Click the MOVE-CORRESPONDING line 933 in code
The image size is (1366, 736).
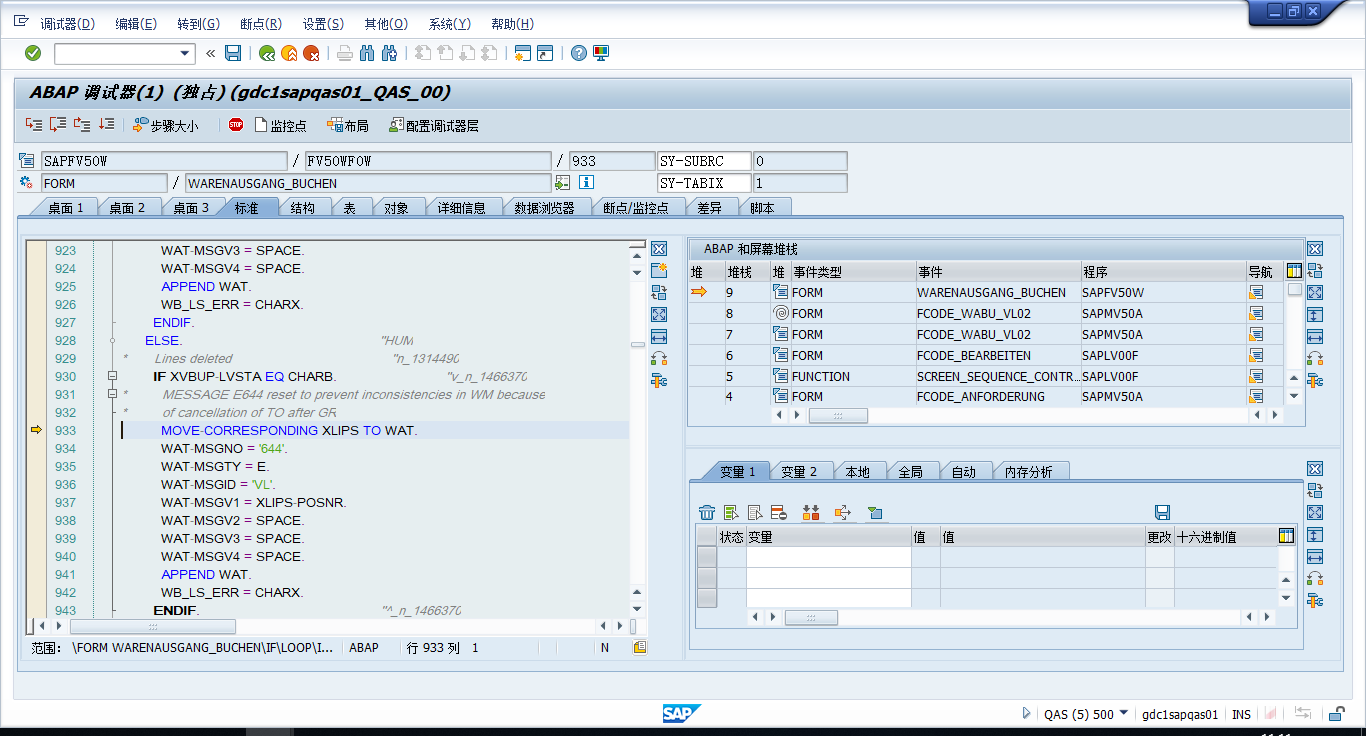(x=289, y=431)
